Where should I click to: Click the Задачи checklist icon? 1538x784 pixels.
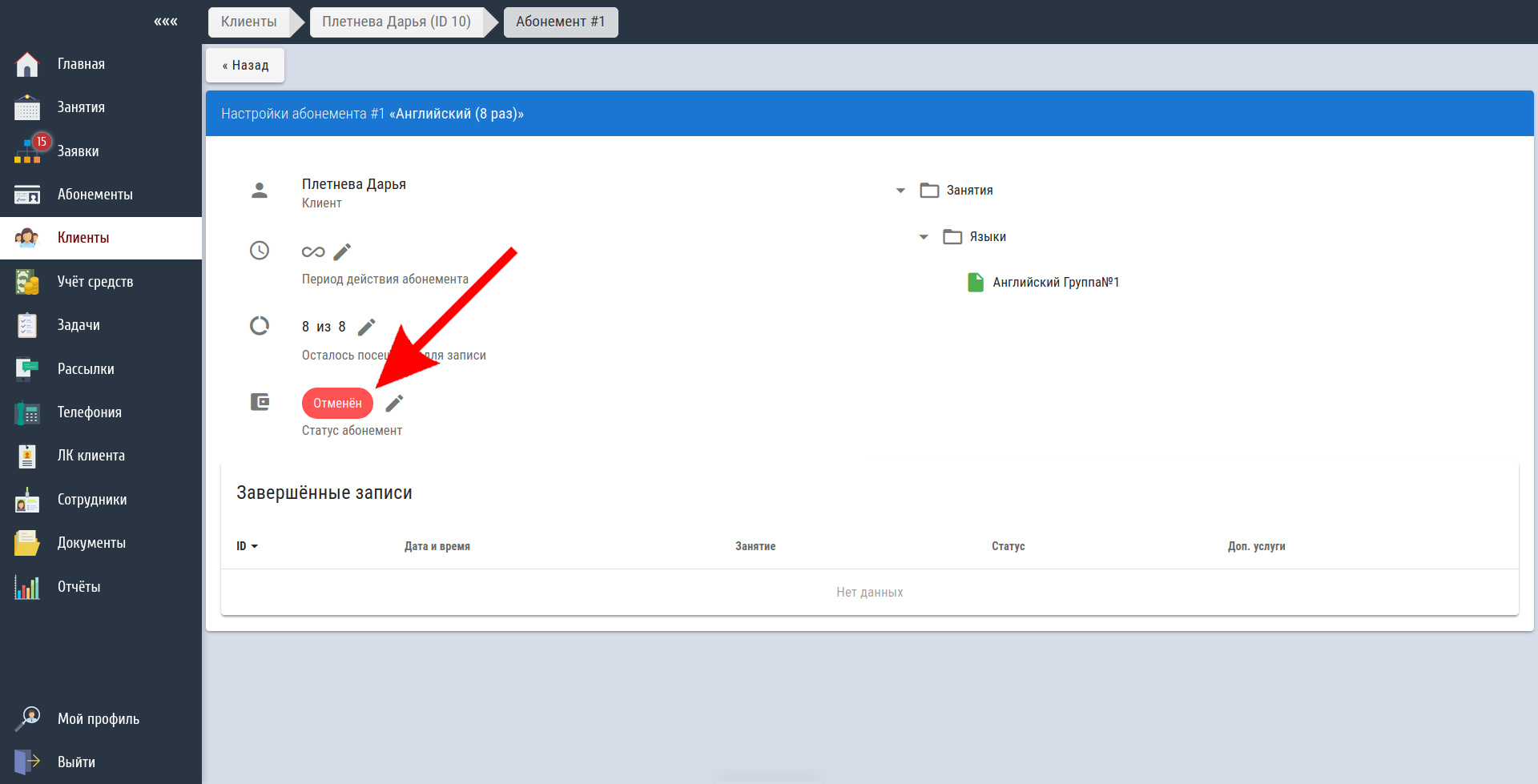pyautogui.click(x=27, y=325)
